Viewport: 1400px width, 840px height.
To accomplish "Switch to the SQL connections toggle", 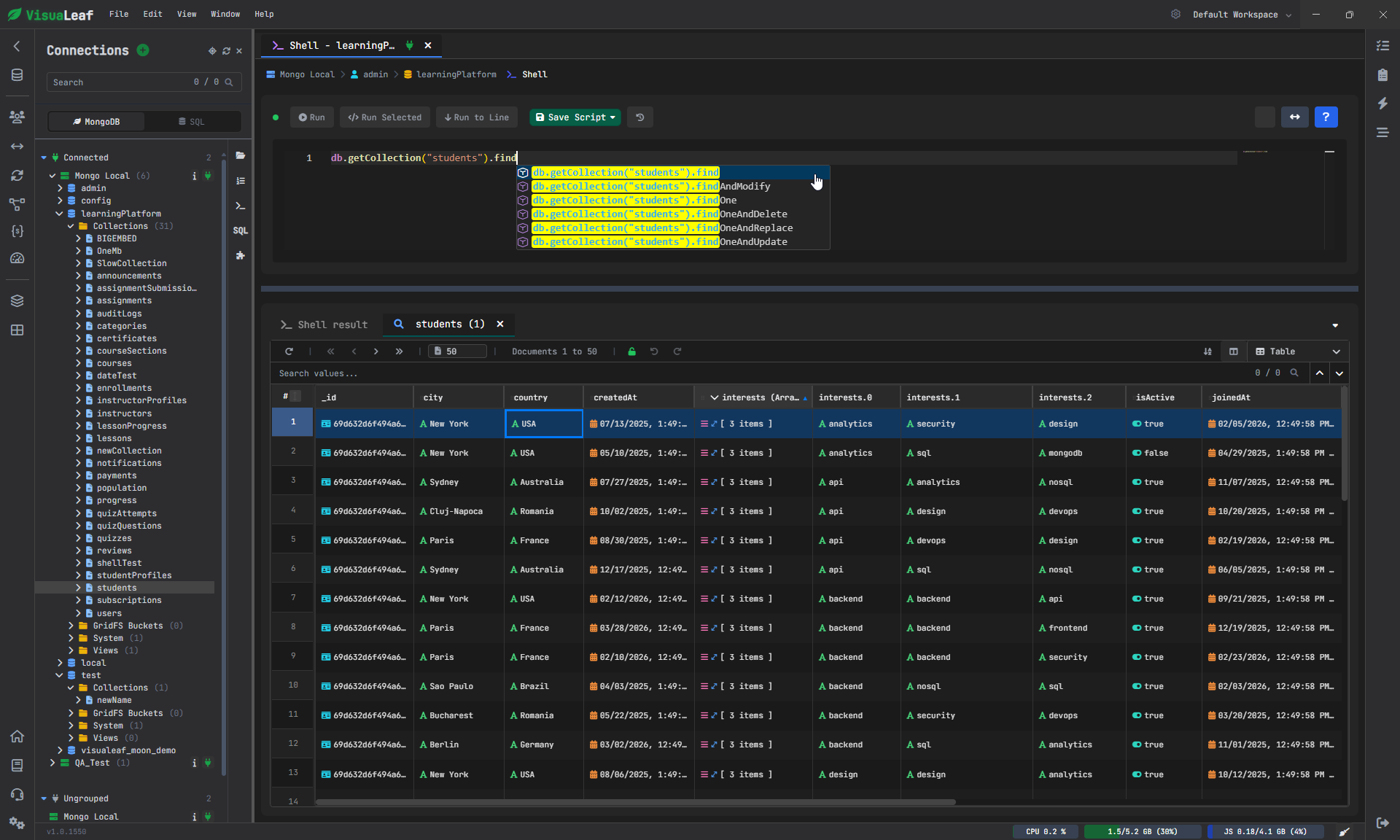I will click(192, 122).
